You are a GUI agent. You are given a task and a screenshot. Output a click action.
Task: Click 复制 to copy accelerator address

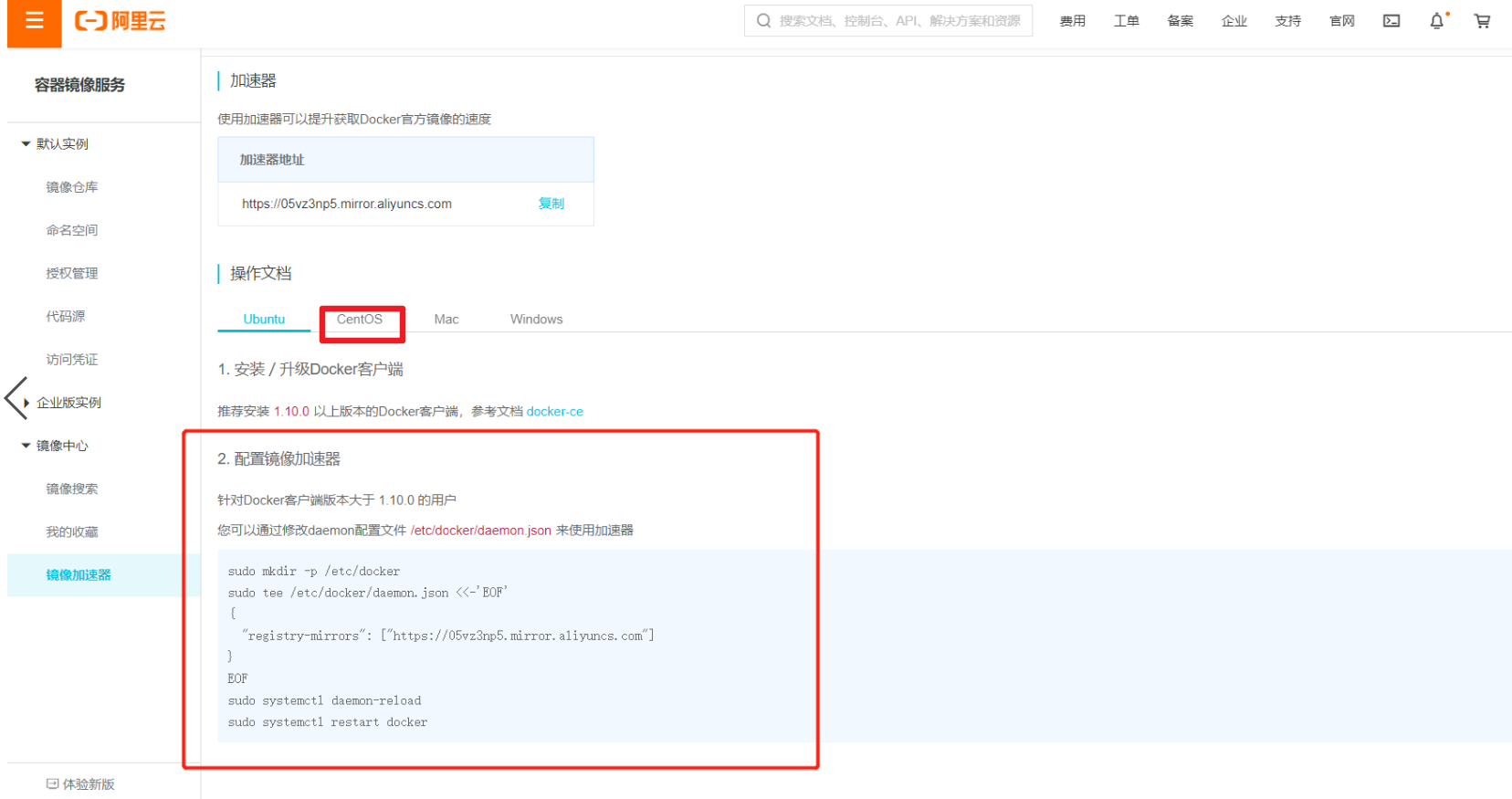click(551, 204)
